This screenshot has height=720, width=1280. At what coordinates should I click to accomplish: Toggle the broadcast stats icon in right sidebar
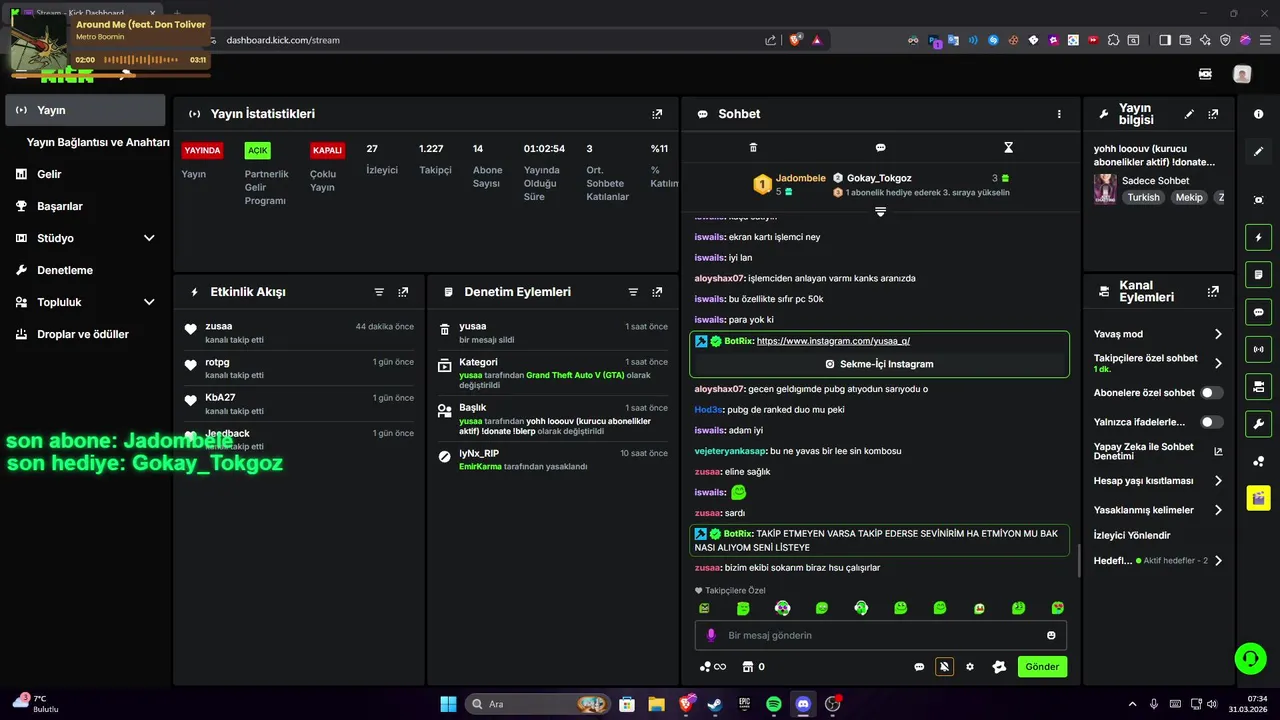[x=1258, y=349]
